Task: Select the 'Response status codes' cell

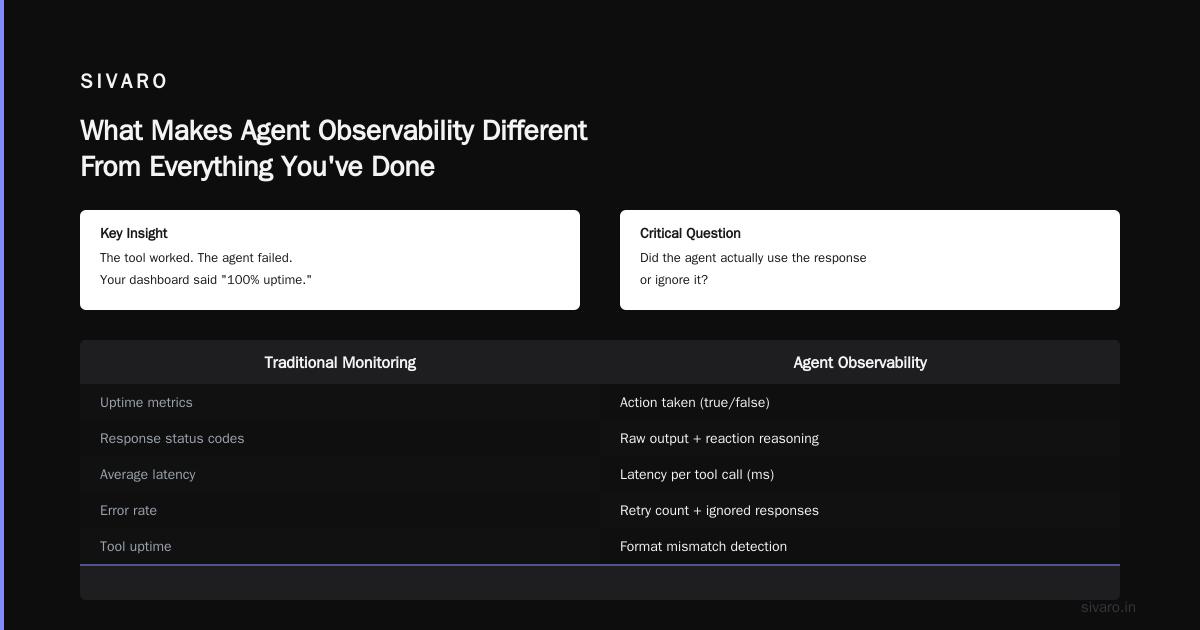Action: tap(340, 438)
